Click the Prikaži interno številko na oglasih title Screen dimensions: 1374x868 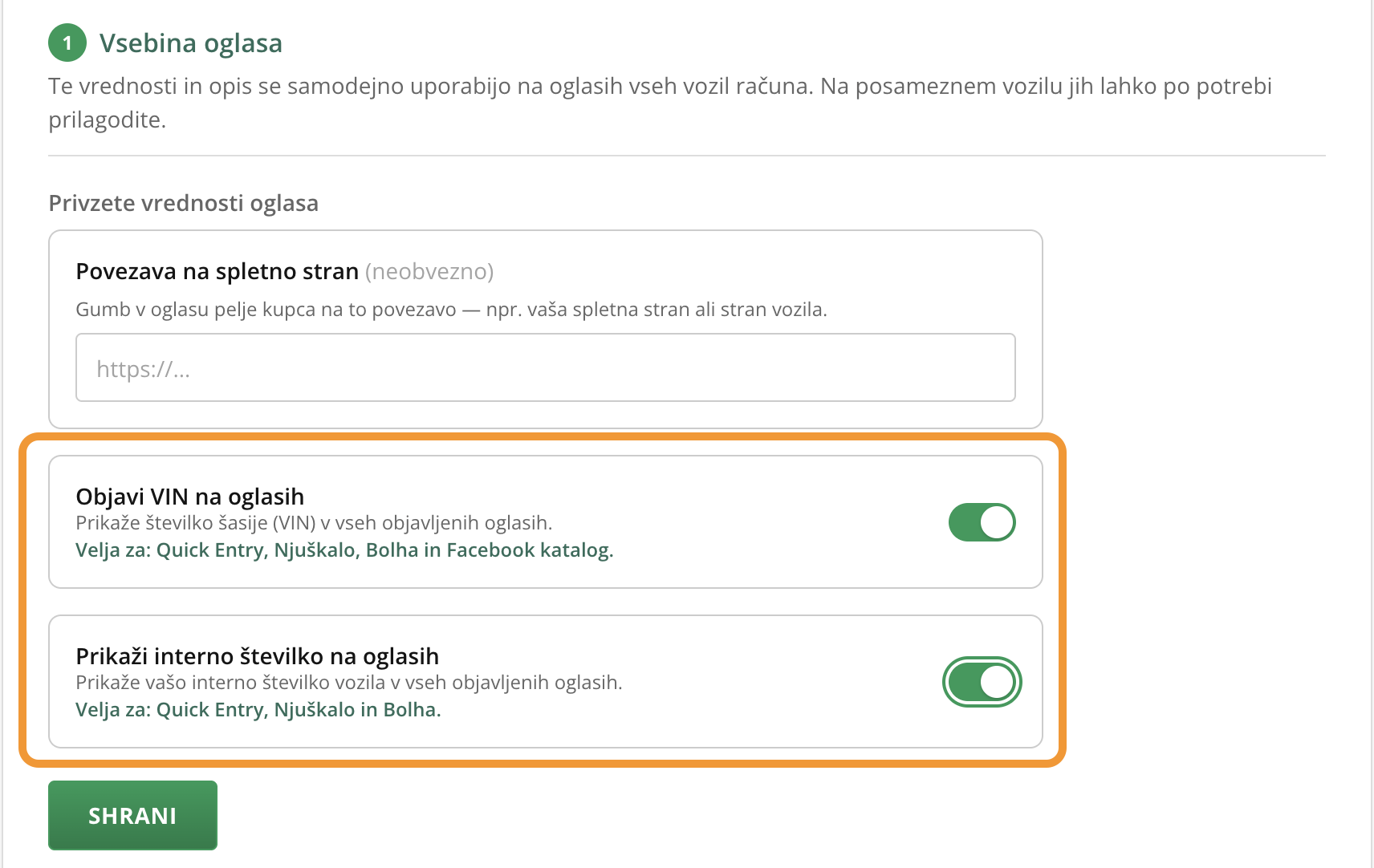(x=258, y=656)
